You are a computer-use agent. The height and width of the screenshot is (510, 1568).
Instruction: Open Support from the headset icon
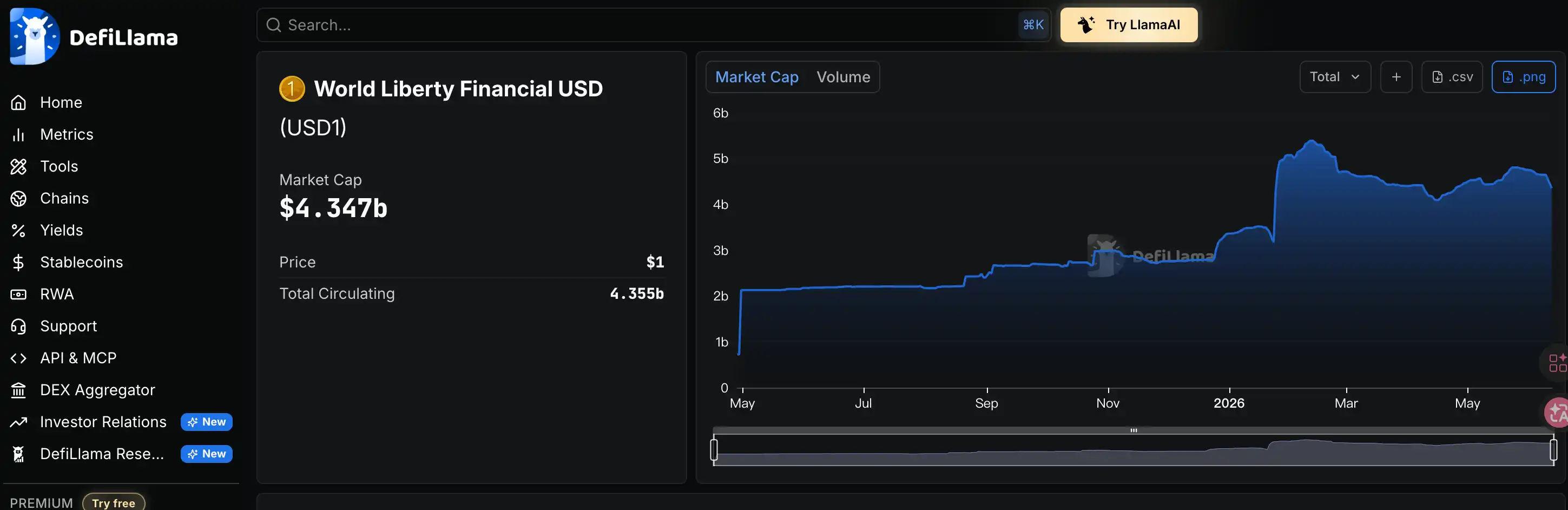18,326
